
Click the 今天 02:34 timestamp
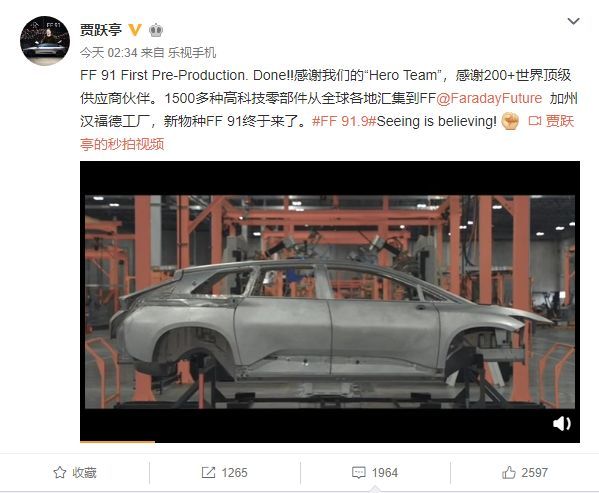pyautogui.click(x=108, y=52)
